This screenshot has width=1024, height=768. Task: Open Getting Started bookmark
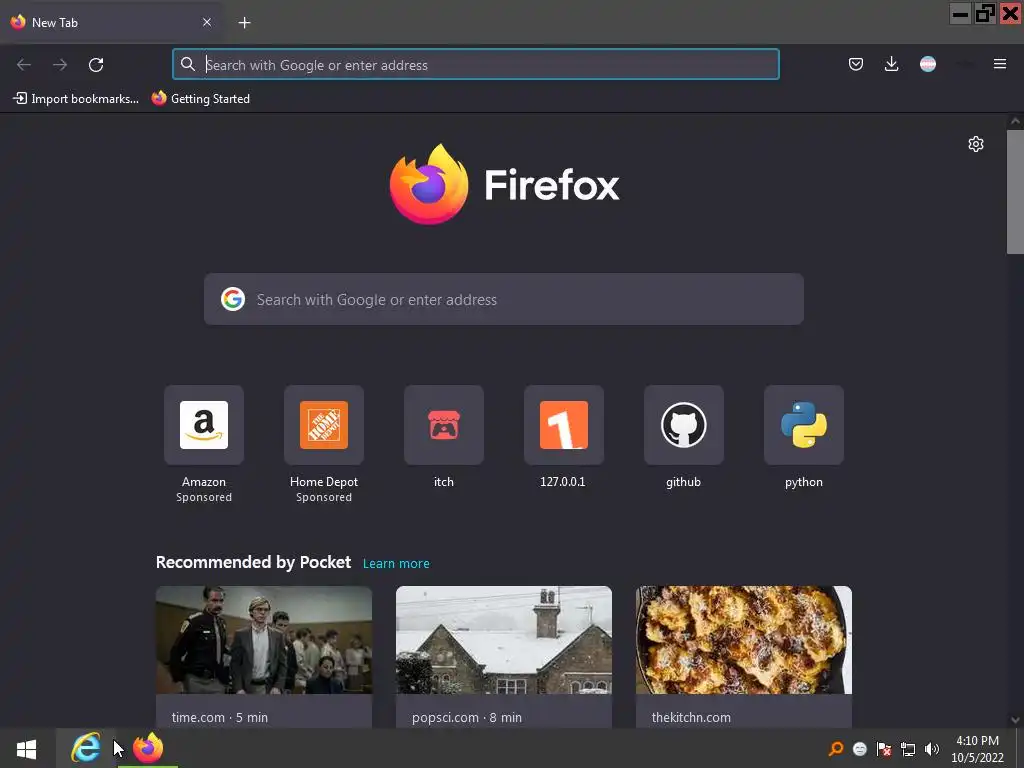tap(200, 99)
